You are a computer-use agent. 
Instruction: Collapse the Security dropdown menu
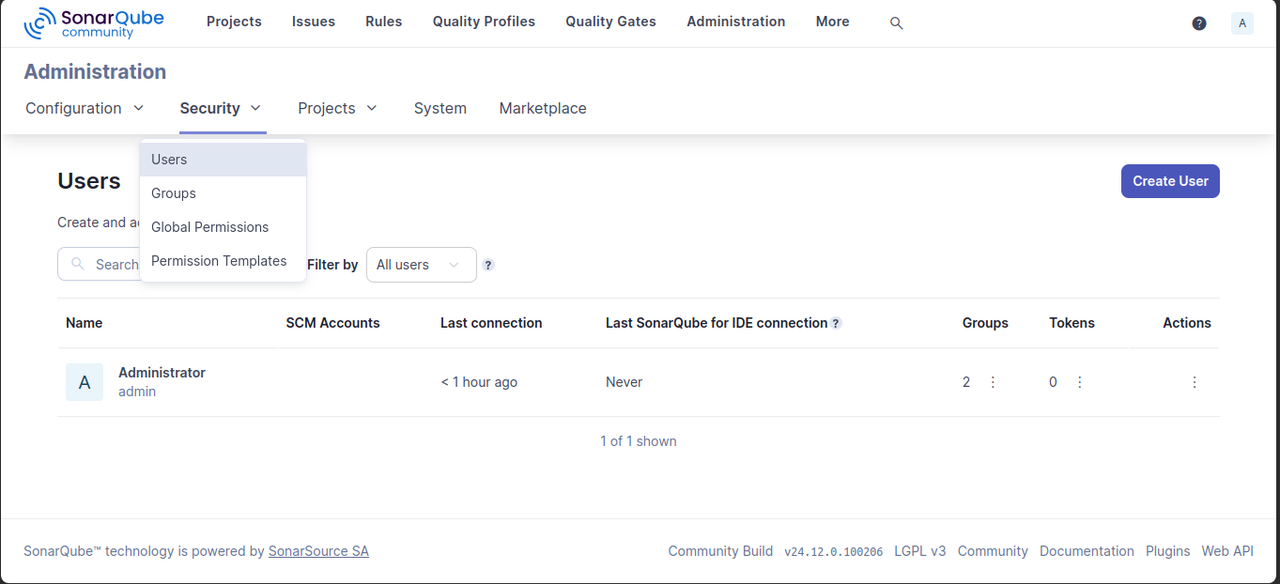click(221, 108)
